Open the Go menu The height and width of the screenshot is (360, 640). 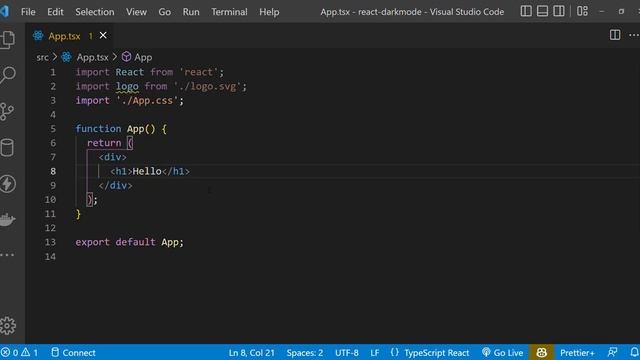click(164, 12)
